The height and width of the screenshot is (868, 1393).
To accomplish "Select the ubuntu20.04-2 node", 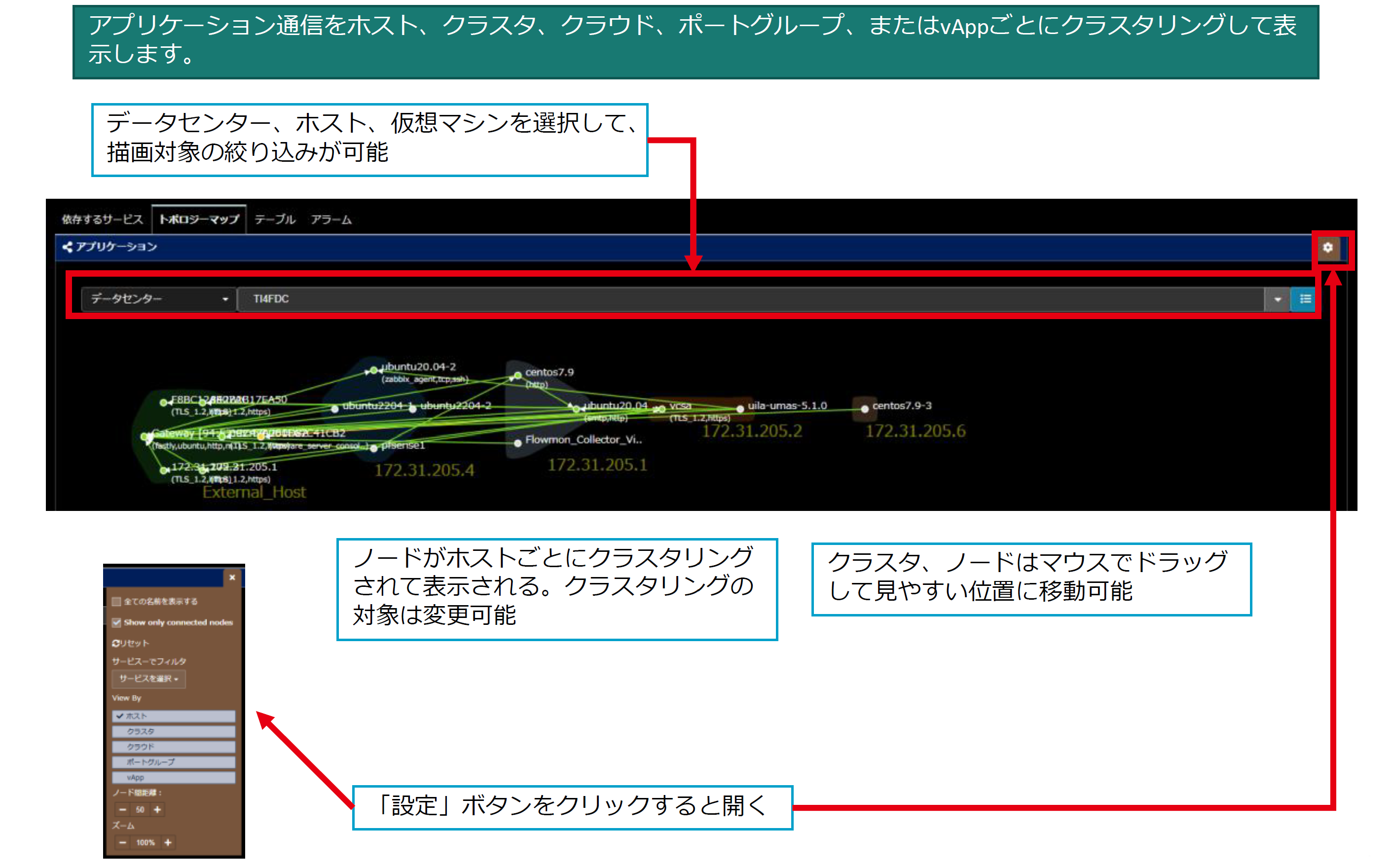I will (374, 370).
